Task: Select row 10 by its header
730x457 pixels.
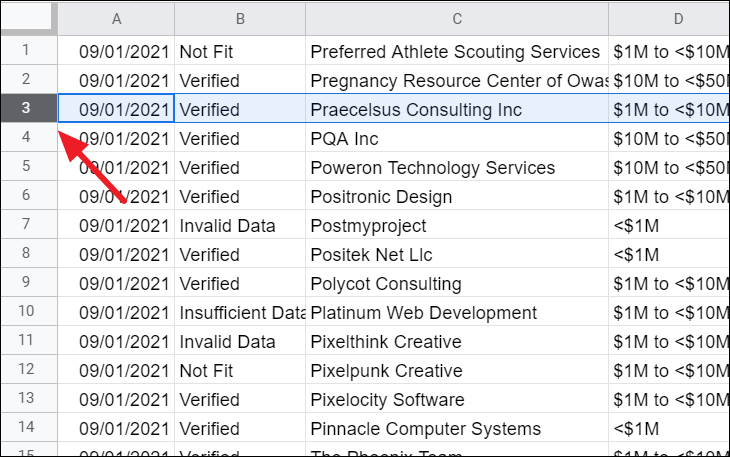Action: pos(27,313)
